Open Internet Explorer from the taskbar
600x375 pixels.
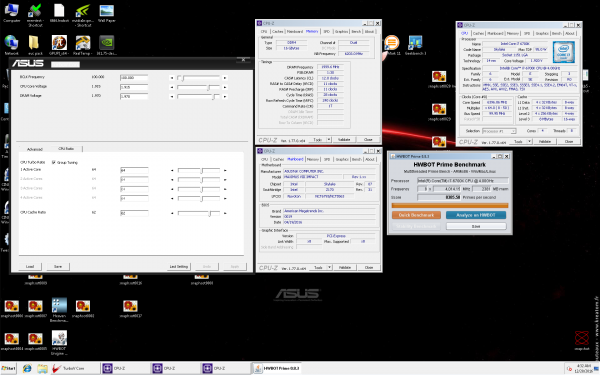(27, 368)
